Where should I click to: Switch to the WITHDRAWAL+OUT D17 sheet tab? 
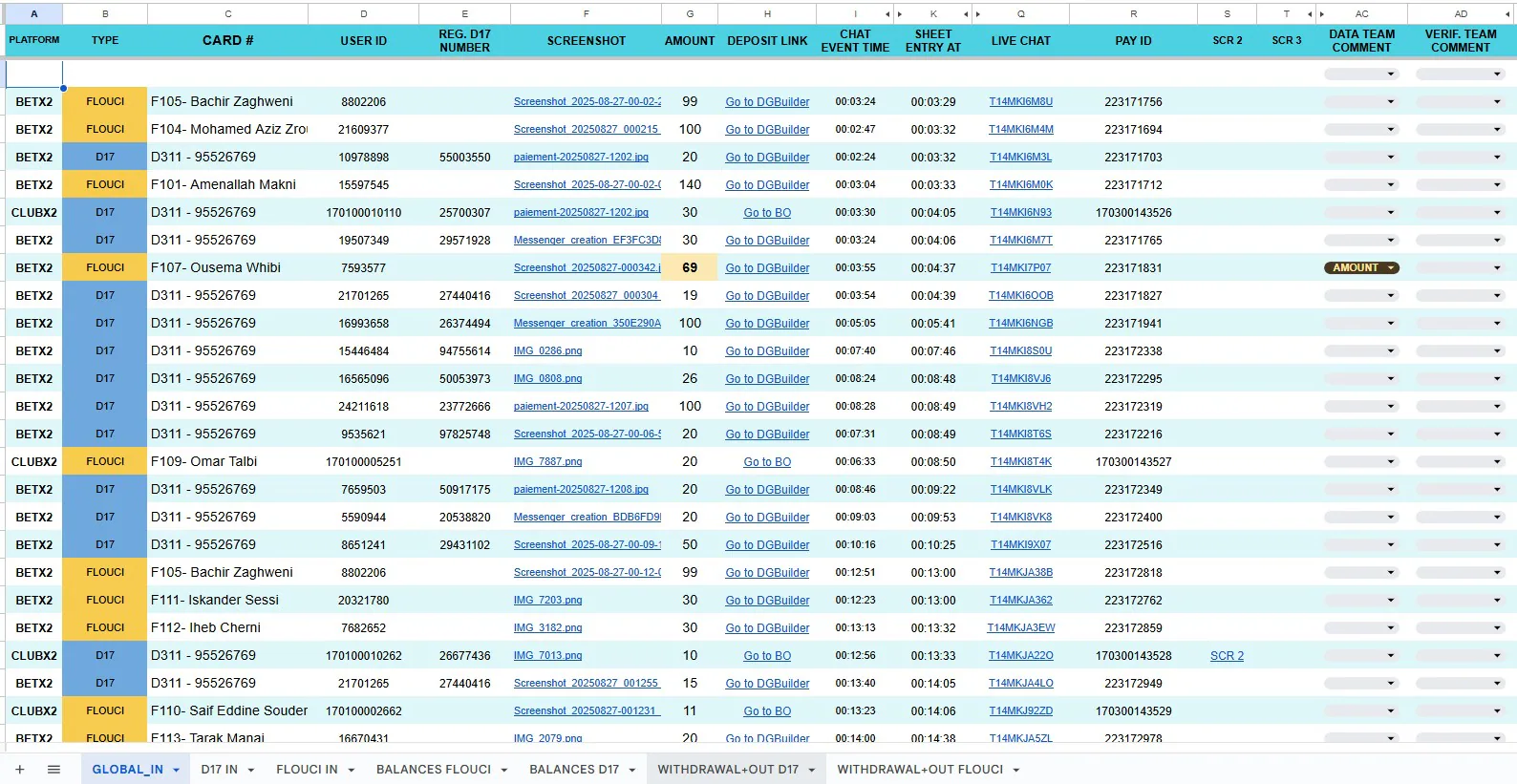728,770
